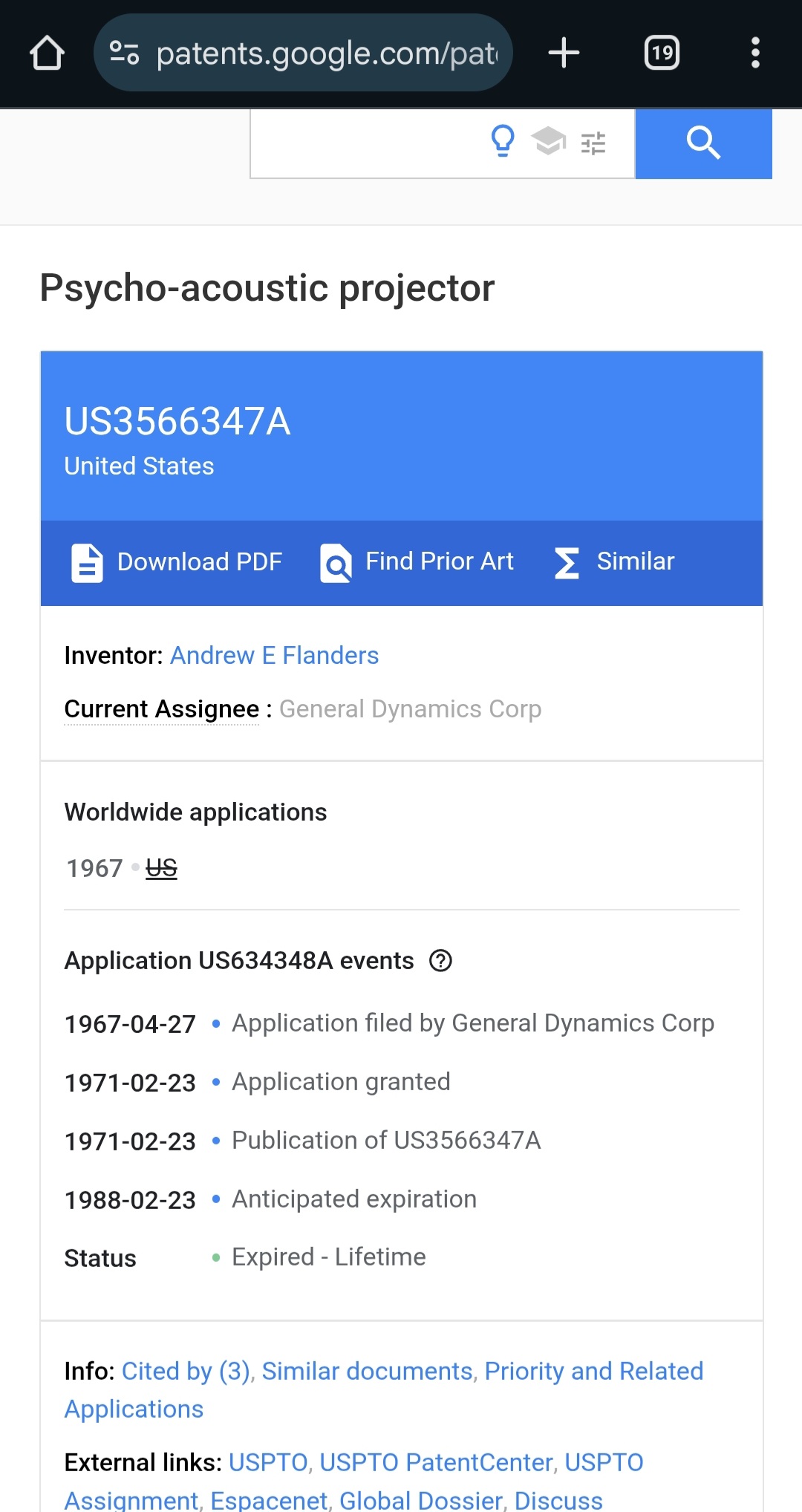Click General Dynamics Corp assignee text

tap(410, 709)
